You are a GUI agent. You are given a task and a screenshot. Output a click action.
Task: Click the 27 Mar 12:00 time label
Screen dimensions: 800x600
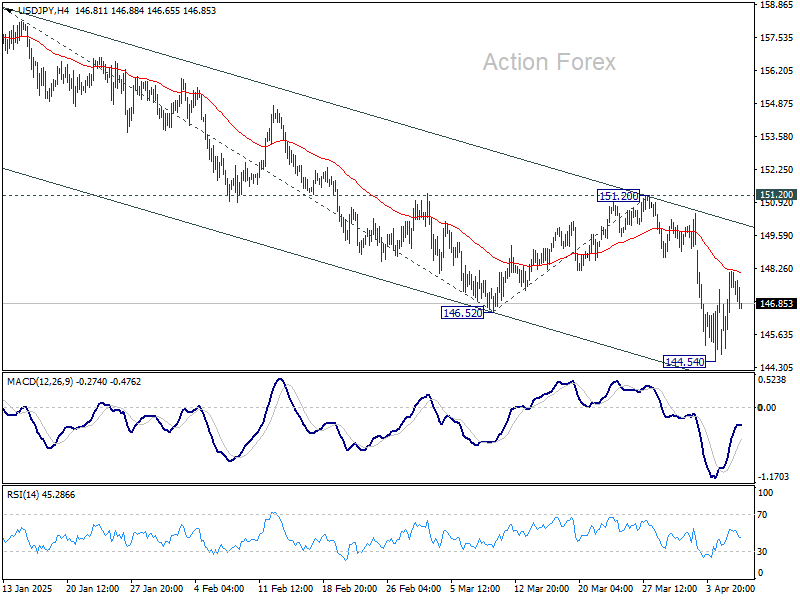(x=670, y=588)
